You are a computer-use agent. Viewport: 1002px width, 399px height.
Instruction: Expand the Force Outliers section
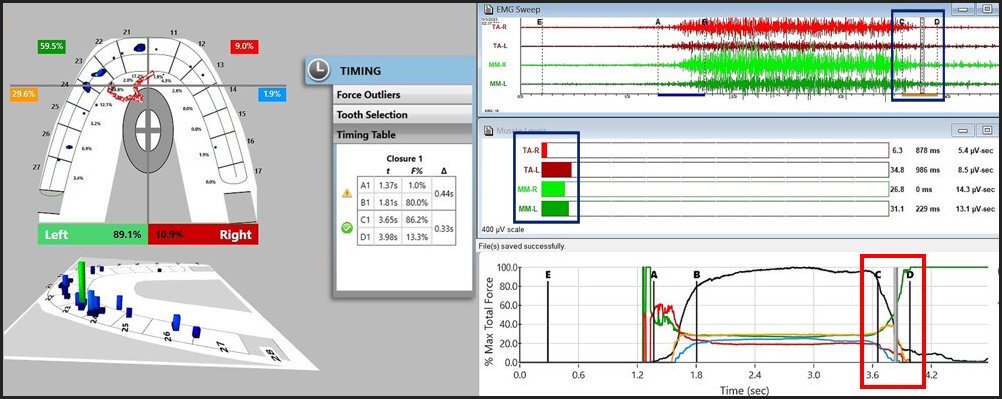[403, 95]
